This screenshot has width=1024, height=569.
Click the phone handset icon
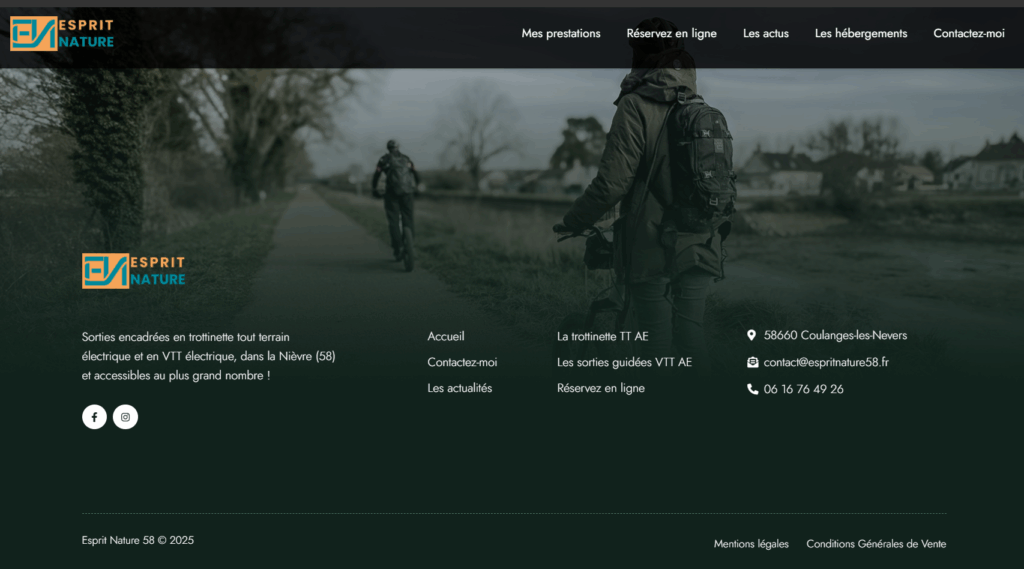(752, 389)
